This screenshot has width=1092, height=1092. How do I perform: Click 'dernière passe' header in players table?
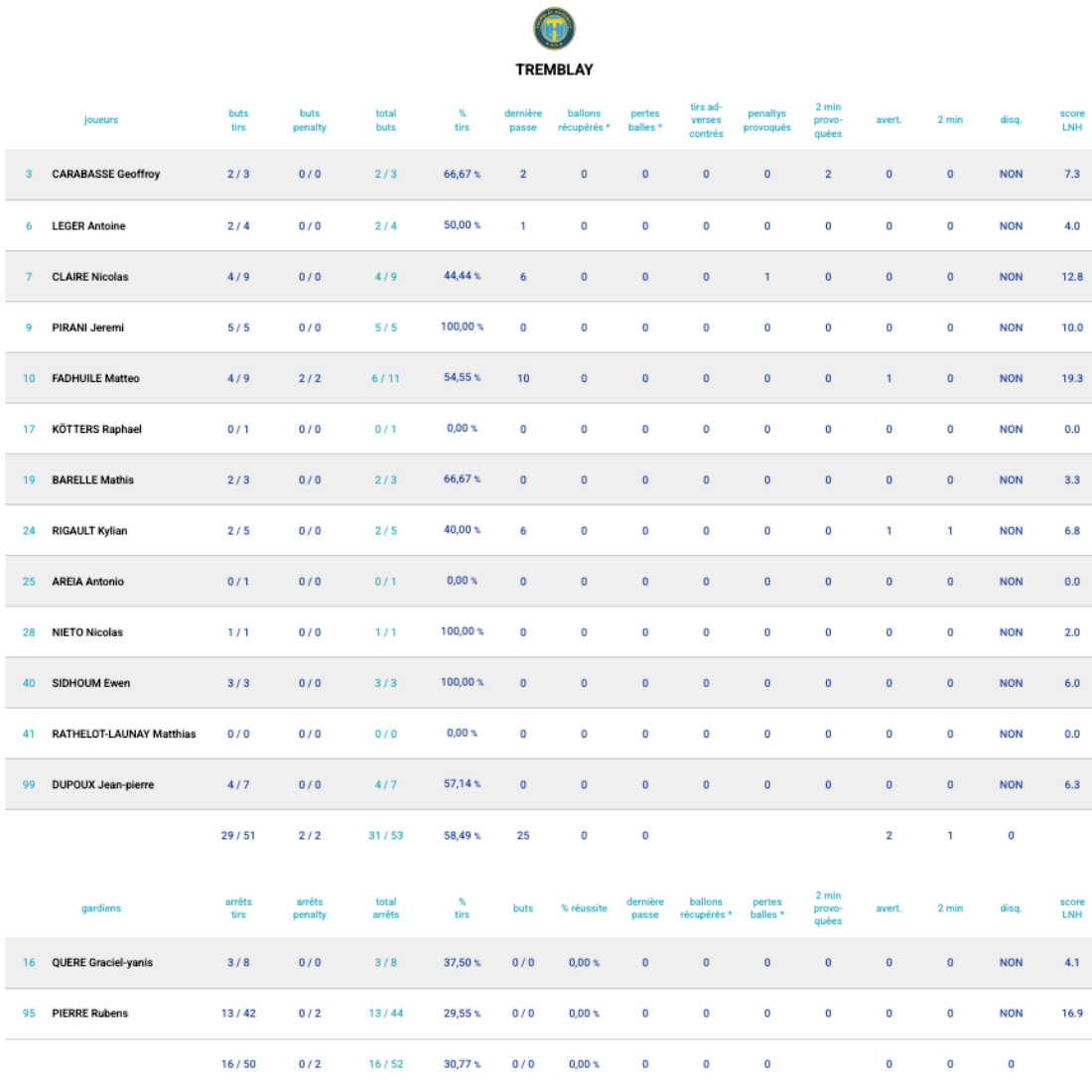(x=523, y=120)
